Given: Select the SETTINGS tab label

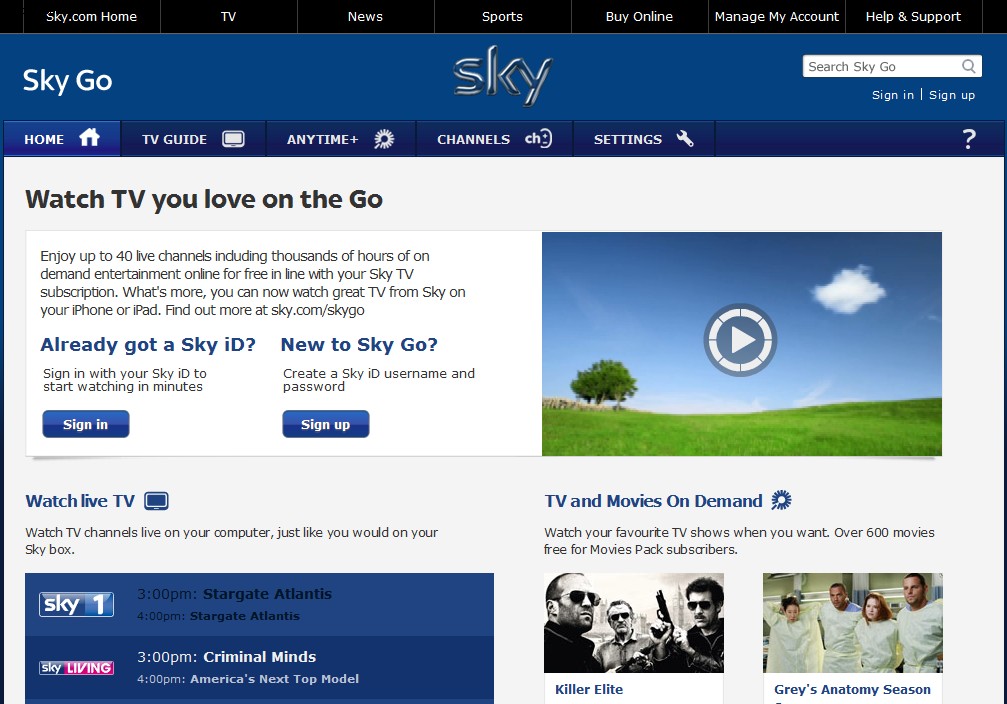Looking at the screenshot, I should (x=627, y=139).
